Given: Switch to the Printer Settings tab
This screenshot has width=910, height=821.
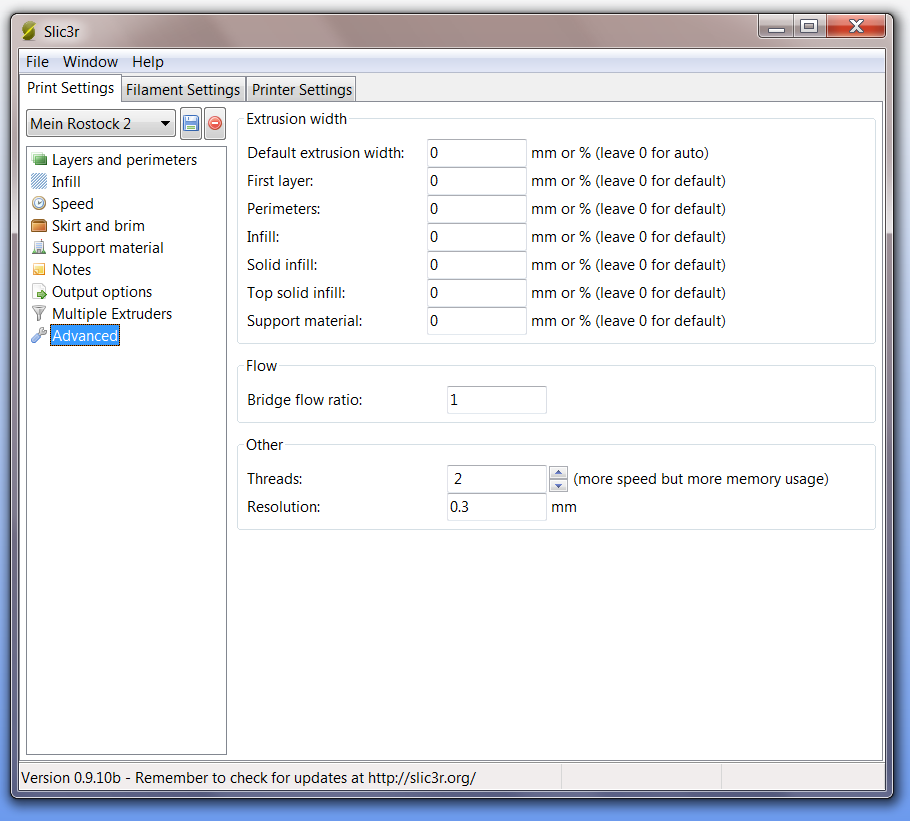Looking at the screenshot, I should coord(301,89).
